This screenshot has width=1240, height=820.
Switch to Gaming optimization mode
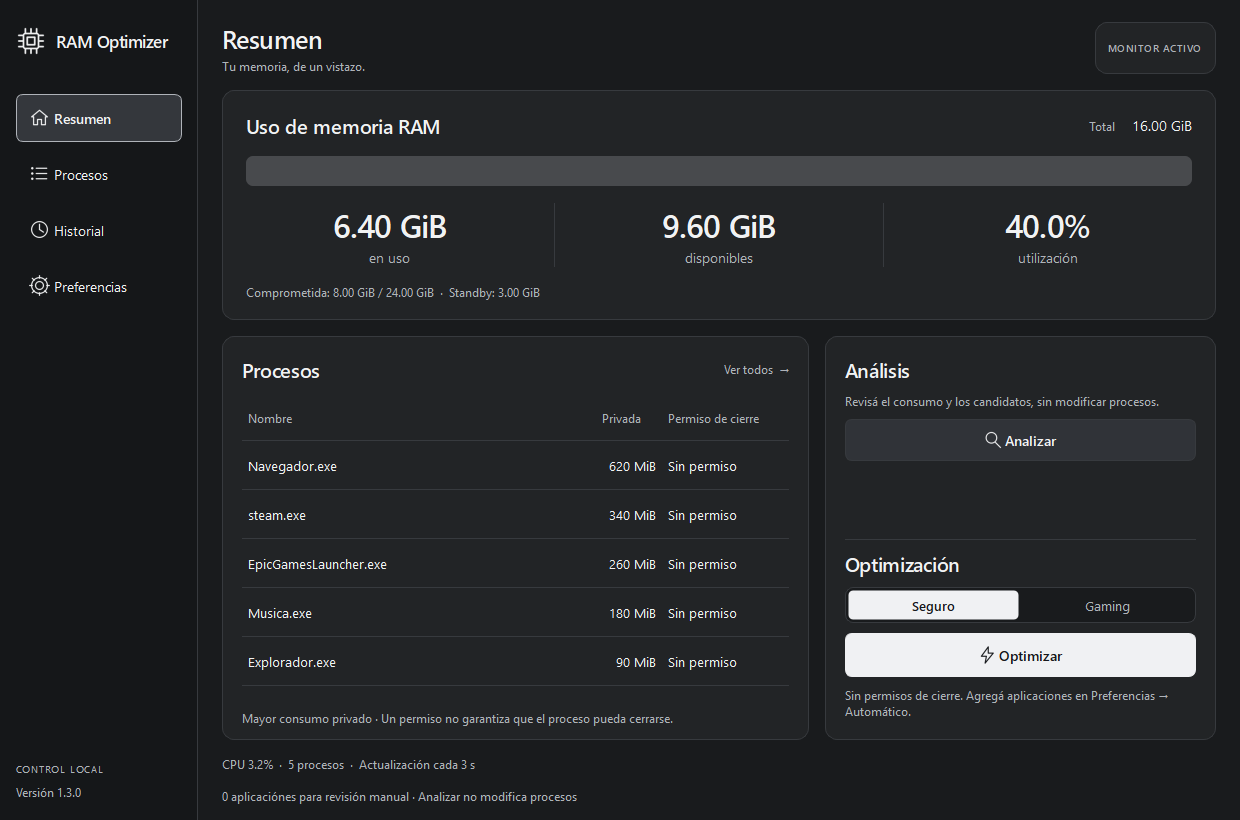(1107, 606)
